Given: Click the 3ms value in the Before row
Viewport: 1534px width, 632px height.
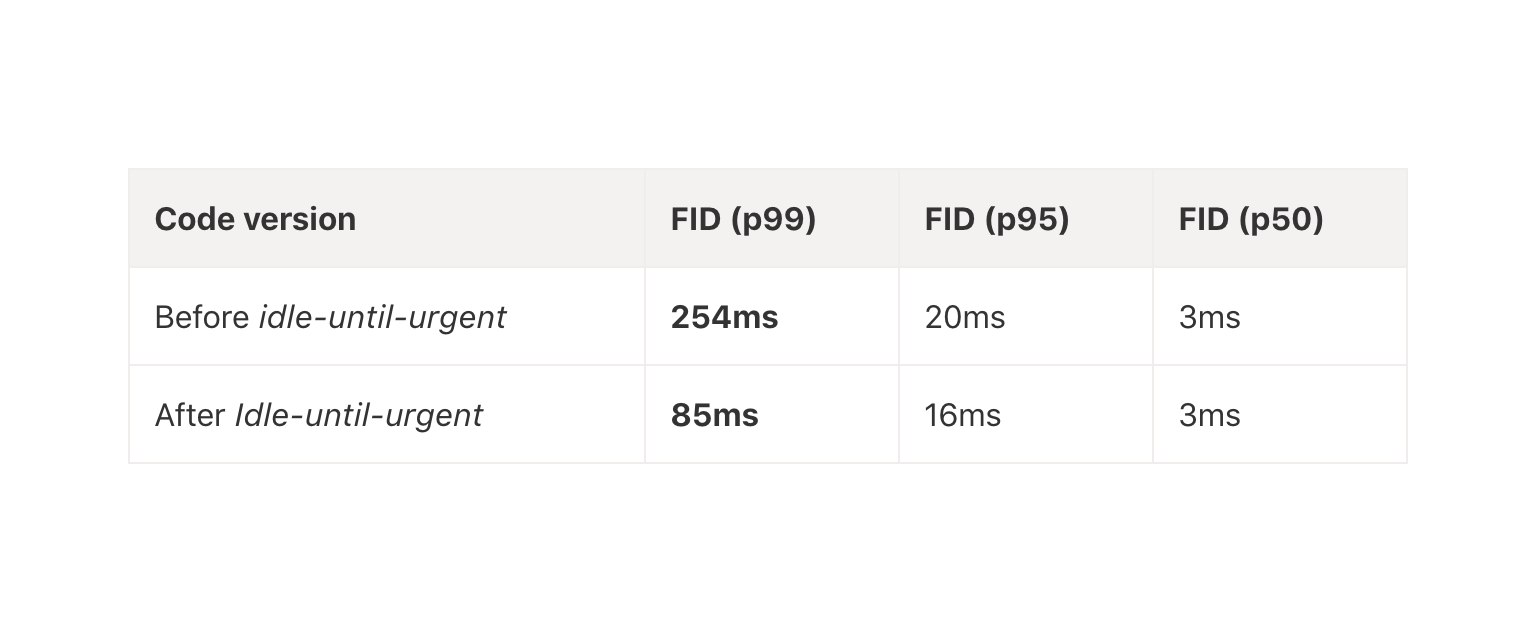Looking at the screenshot, I should (1209, 318).
